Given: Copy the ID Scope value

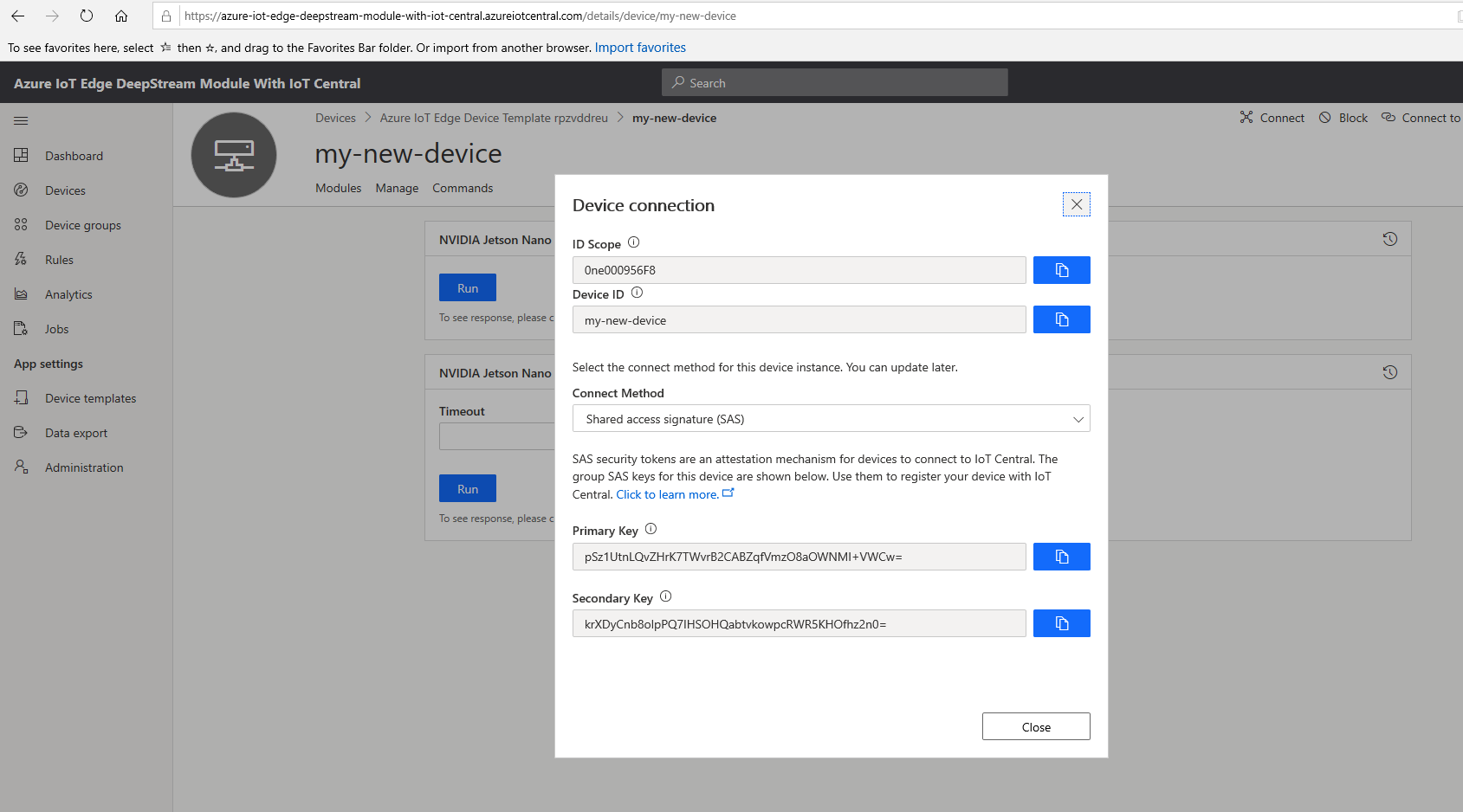Looking at the screenshot, I should pos(1061,270).
